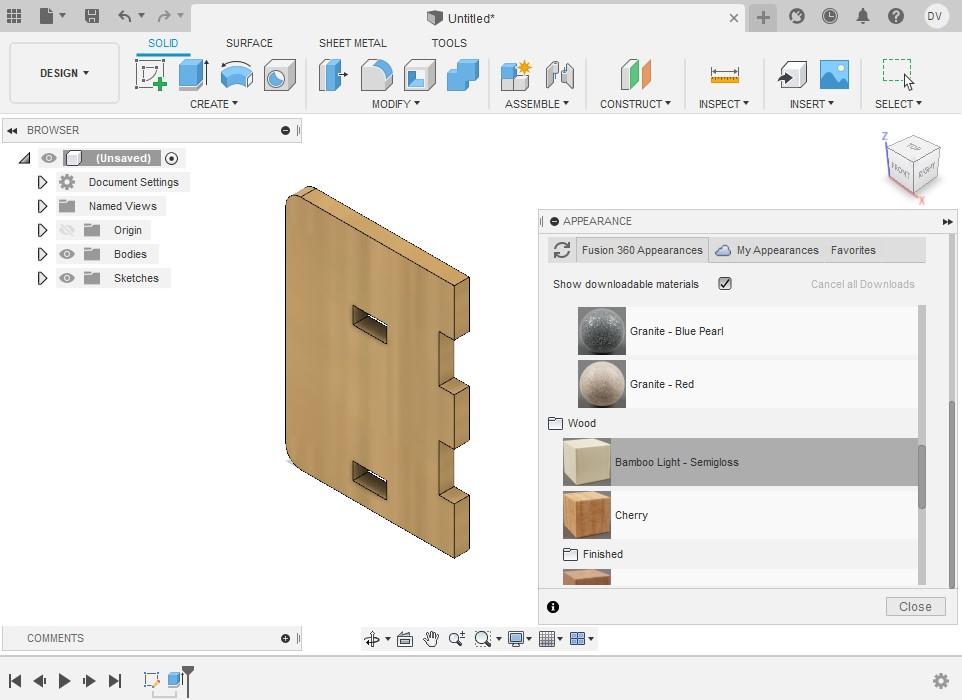
Task: Select the Press Pull tool
Action: tap(333, 75)
